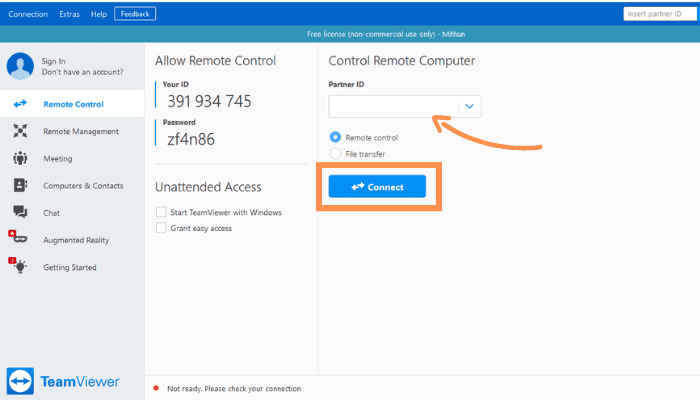Viewport: 700px width, 400px height.
Task: Click the Insert partner ID box in title bar
Action: (x=660, y=14)
